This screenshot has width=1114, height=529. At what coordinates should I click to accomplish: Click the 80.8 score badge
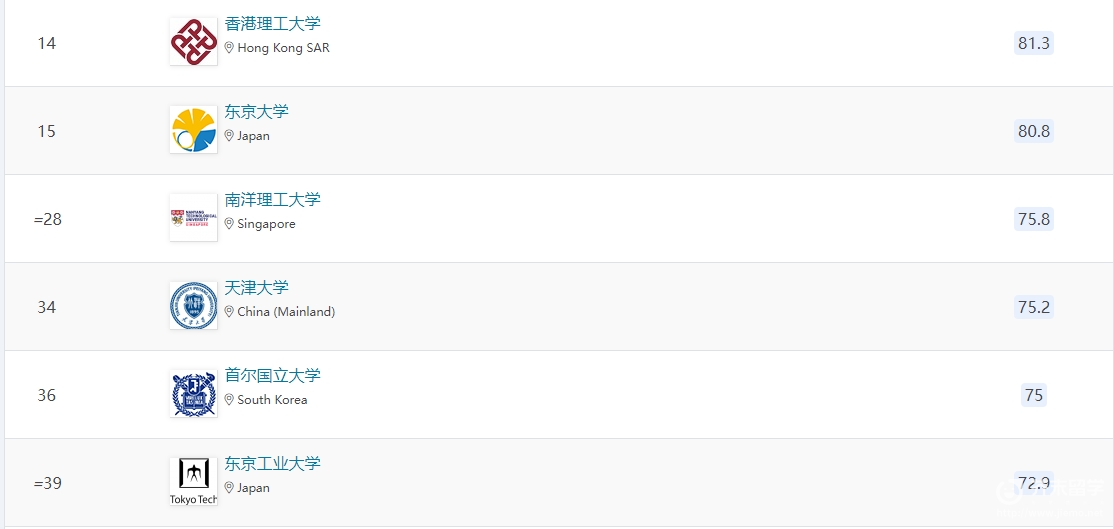[1034, 131]
